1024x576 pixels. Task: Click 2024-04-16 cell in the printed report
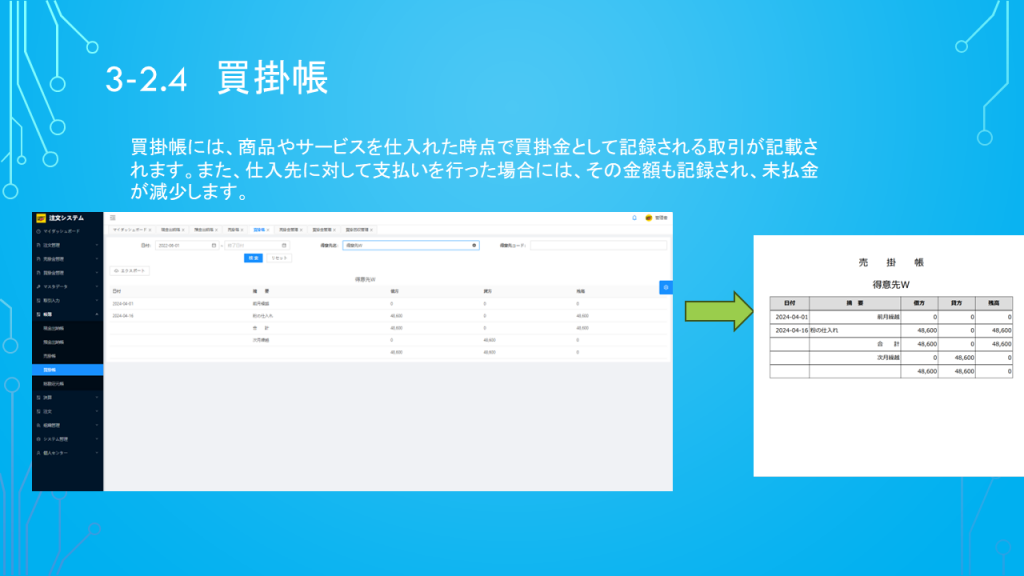(x=792, y=330)
